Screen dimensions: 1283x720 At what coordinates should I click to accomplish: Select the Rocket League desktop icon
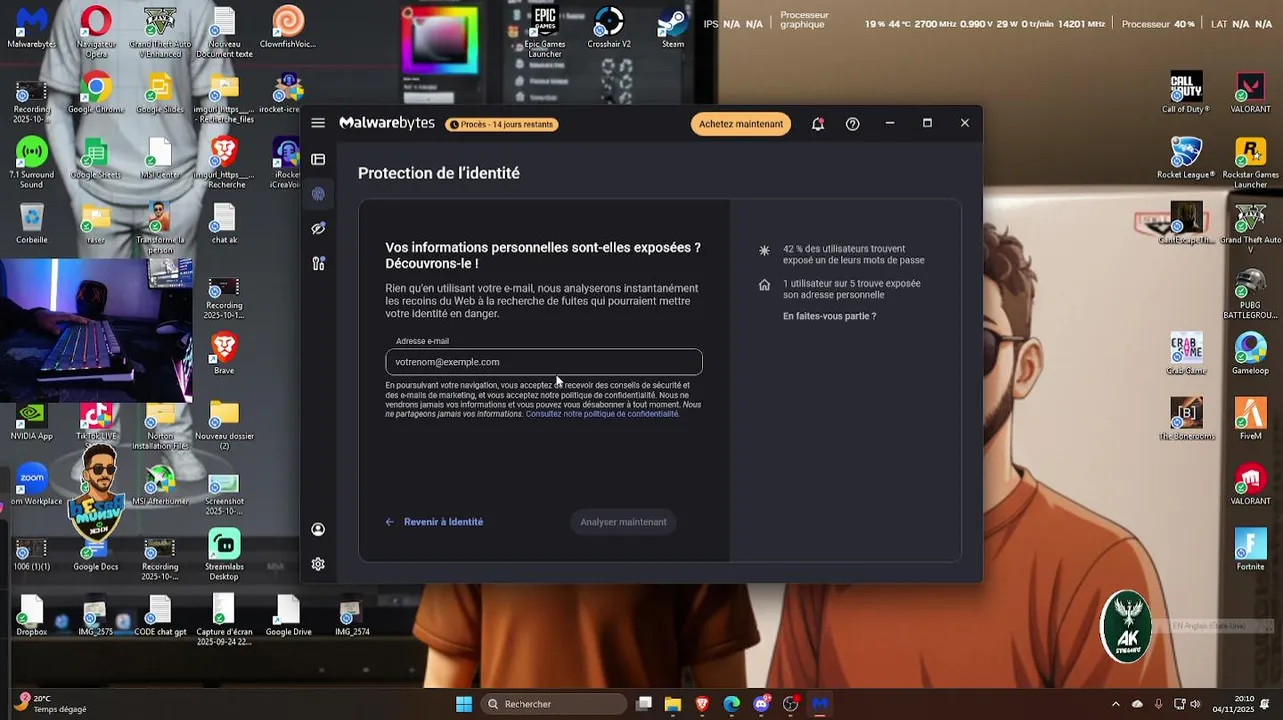point(1186,158)
